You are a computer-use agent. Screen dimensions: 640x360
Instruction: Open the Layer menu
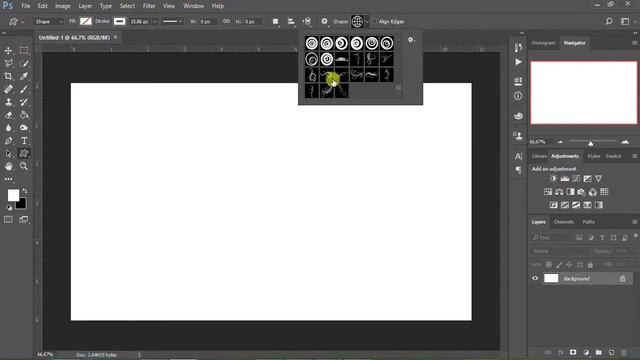pyautogui.click(x=85, y=6)
